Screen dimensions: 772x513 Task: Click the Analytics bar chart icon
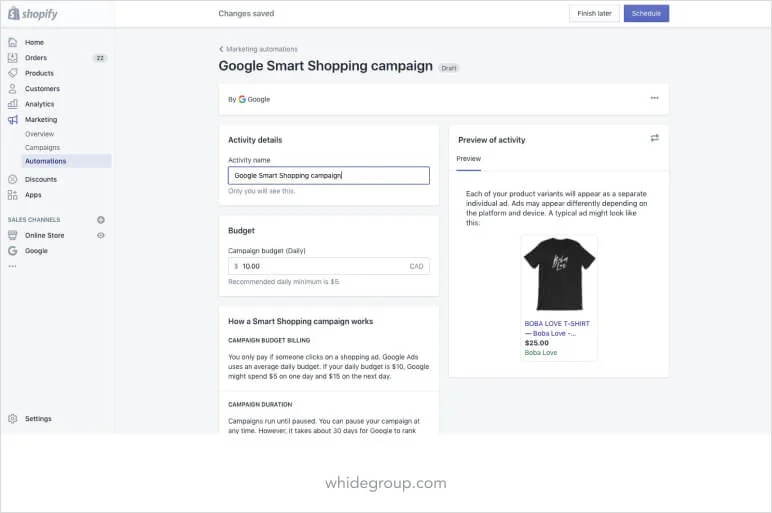coord(13,104)
